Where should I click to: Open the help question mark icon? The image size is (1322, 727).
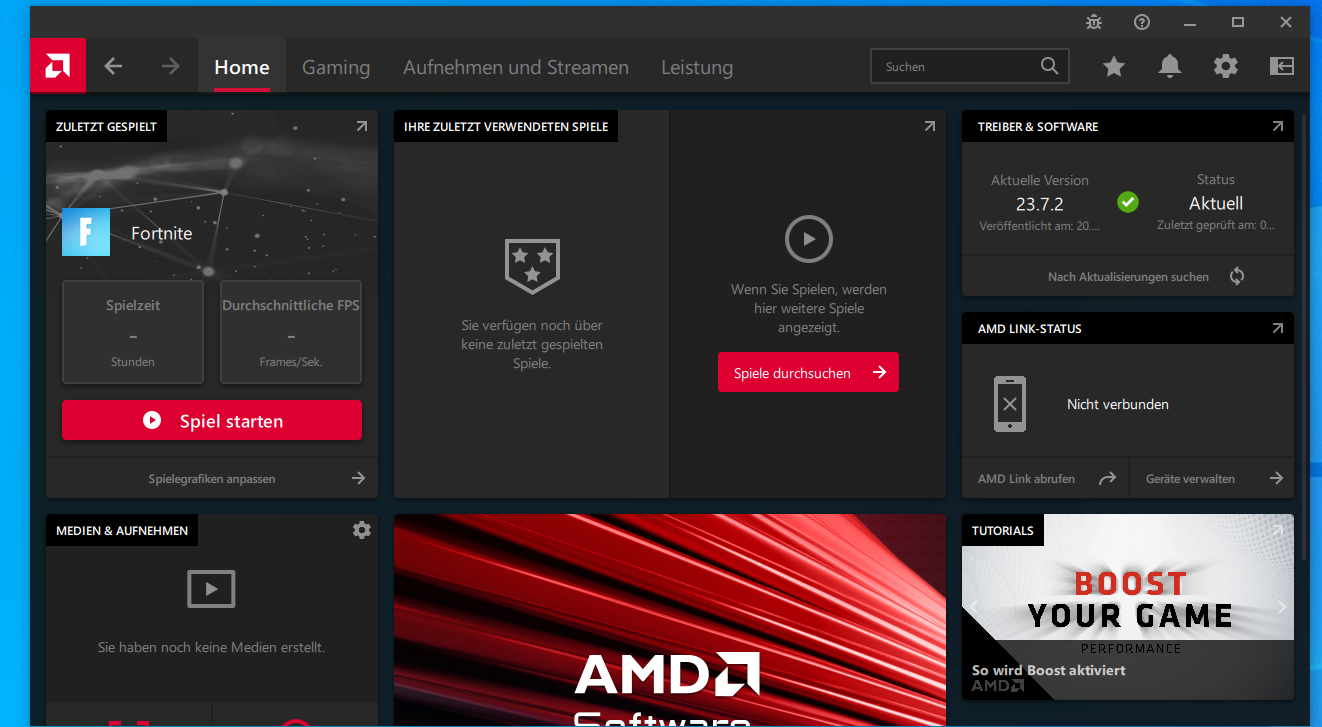pyautogui.click(x=1142, y=22)
